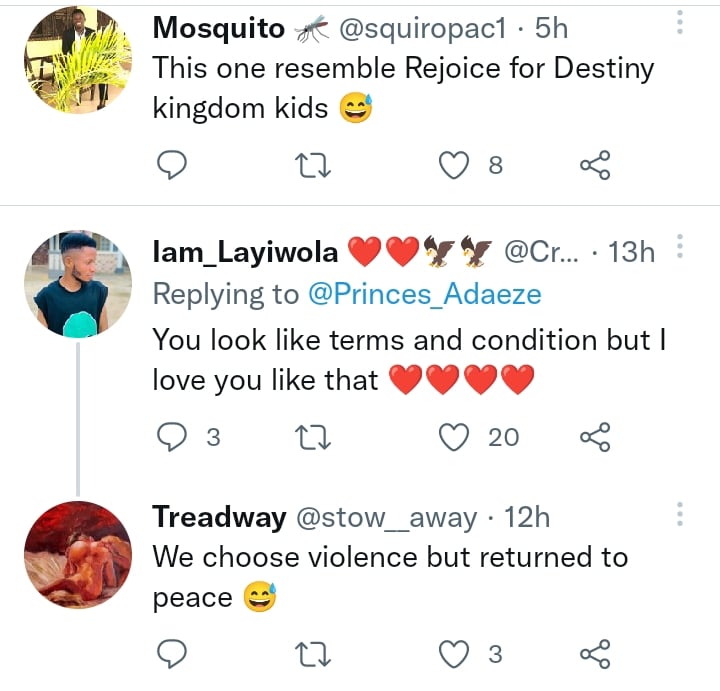720x691 pixels.
Task: Retweet Mosquito's Destiny kingdom kids tweet
Action: 313,165
